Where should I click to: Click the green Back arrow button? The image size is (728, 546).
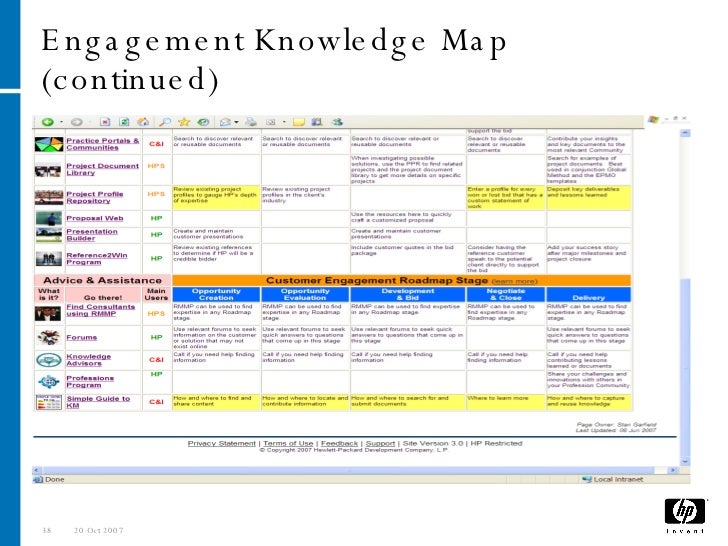[47, 122]
